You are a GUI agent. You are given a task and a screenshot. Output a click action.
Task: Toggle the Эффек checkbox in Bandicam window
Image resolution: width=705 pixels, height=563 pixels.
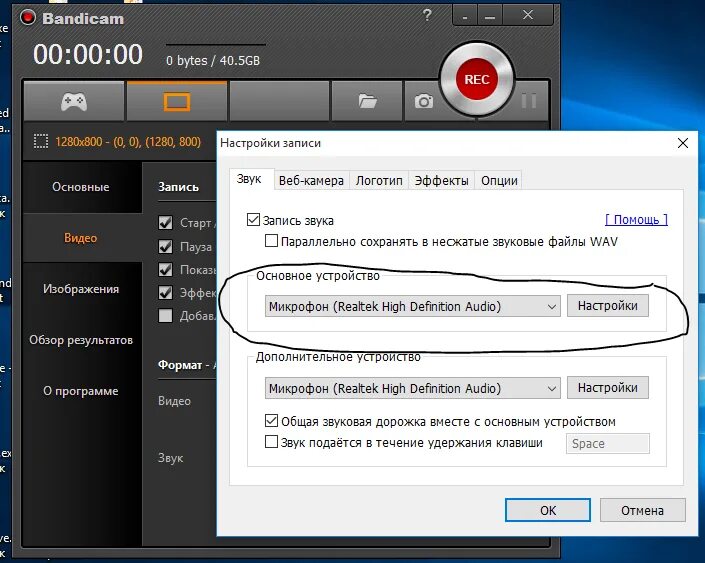165,293
